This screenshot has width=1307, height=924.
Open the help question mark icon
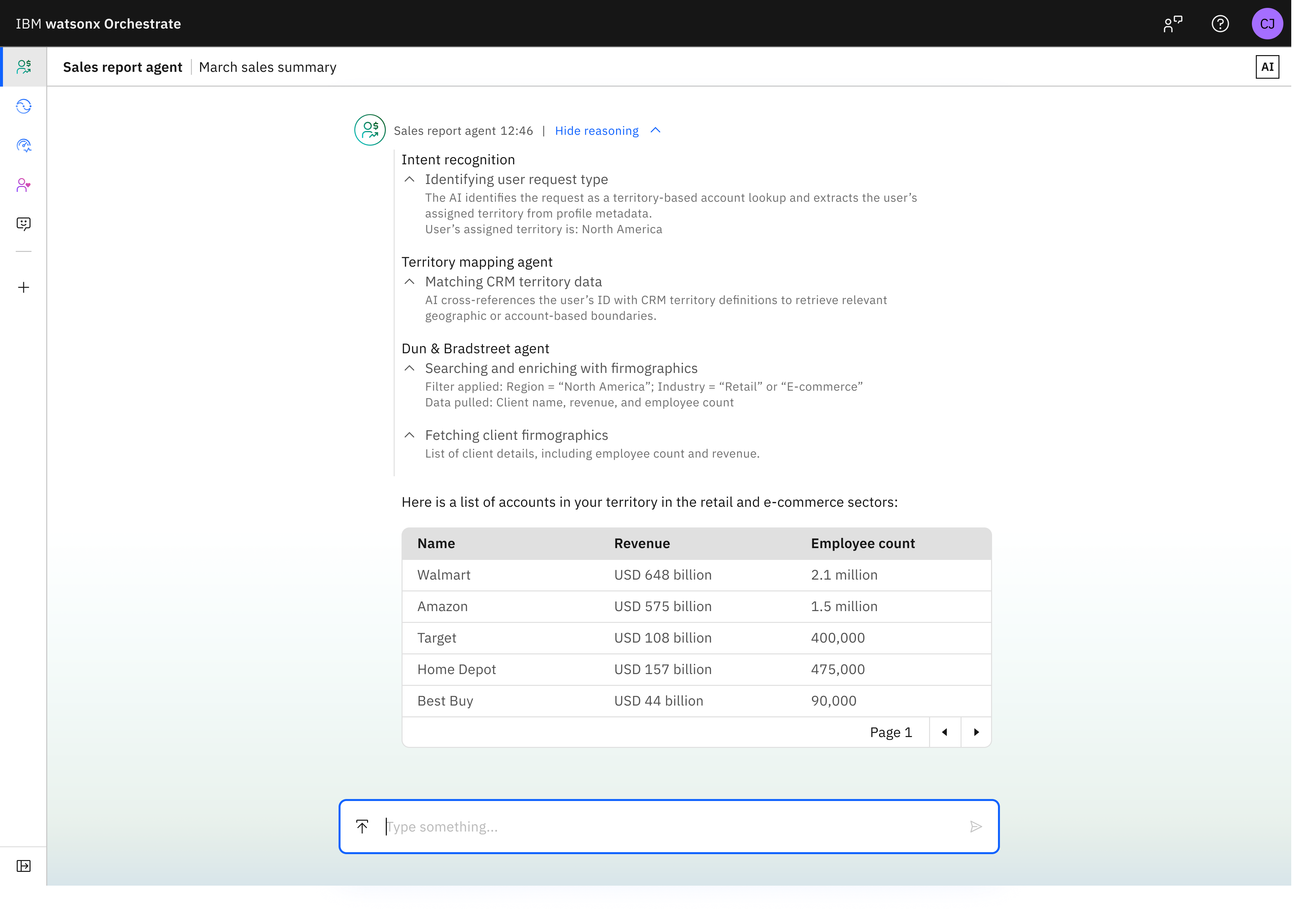tap(1220, 24)
